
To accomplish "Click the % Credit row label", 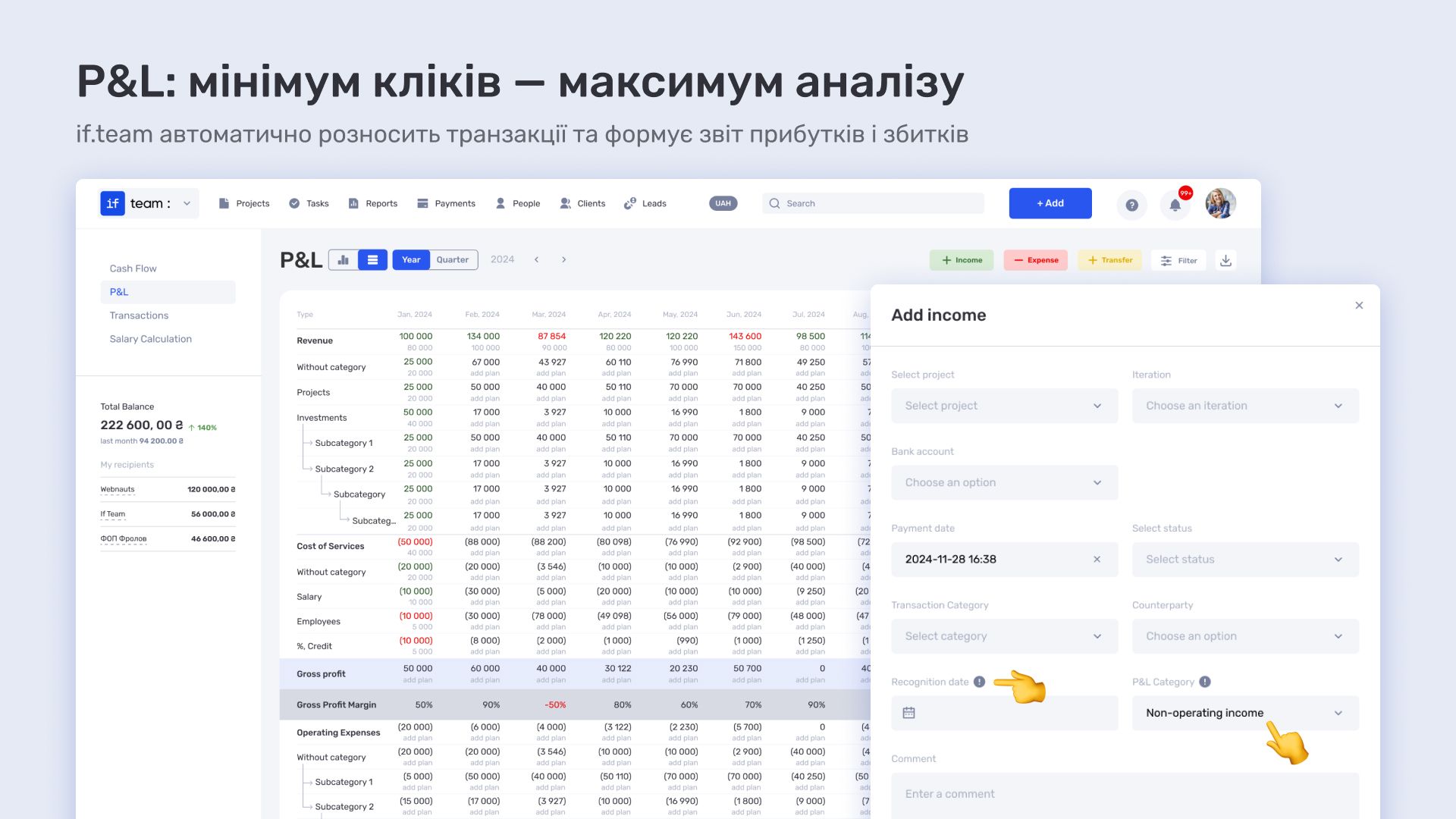I will pos(314,646).
